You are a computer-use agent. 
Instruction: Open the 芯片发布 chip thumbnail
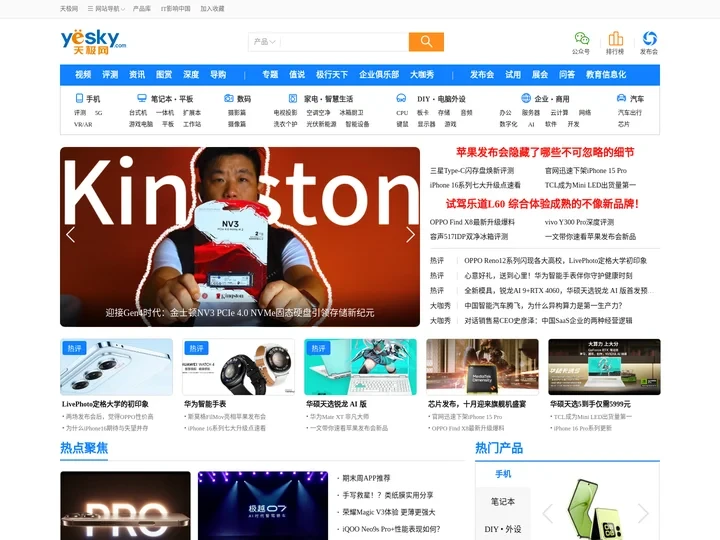pos(482,367)
